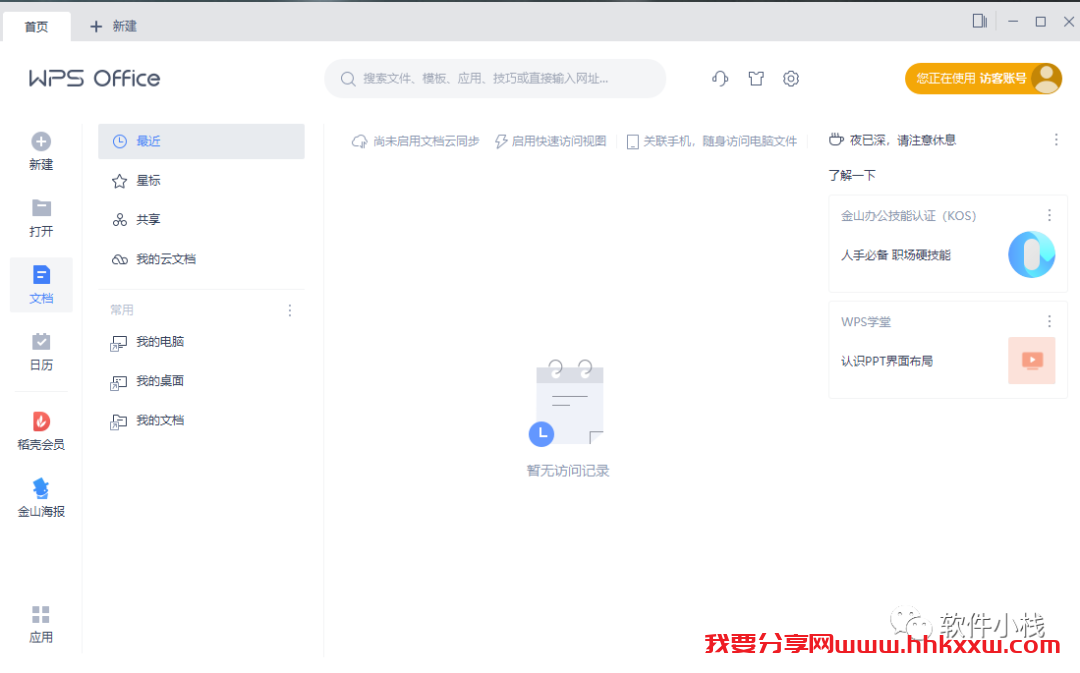The height and width of the screenshot is (673, 1080).
Task: Open 人手必备 职场硬技能 article
Action: pyautogui.click(x=895, y=255)
